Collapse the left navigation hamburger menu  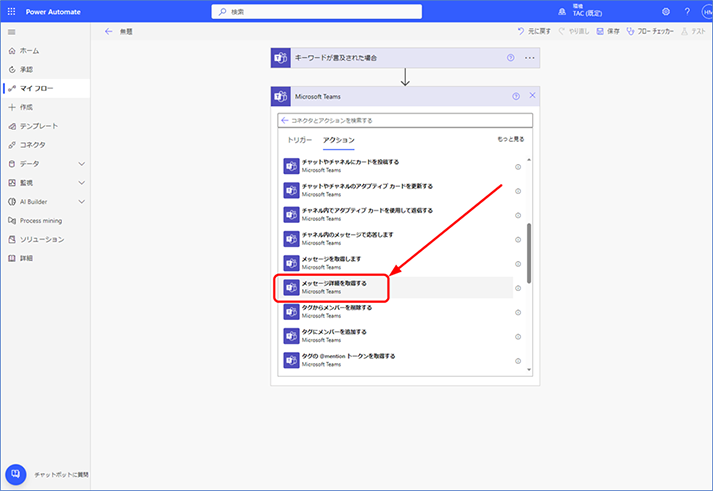[x=12, y=32]
